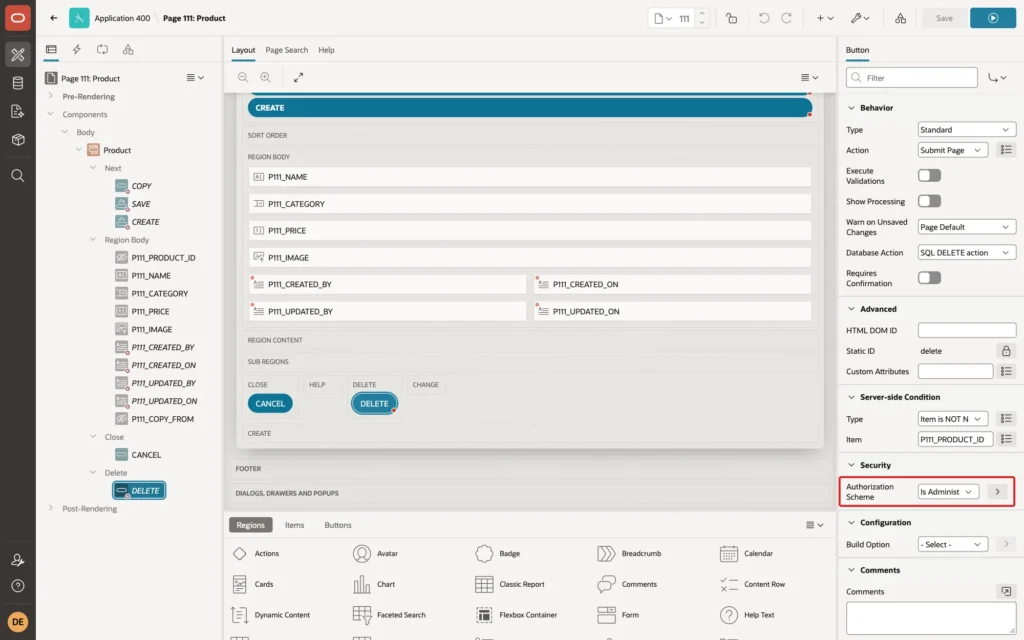Open the help question mark icon
1024x640 pixels.
click(x=18, y=586)
